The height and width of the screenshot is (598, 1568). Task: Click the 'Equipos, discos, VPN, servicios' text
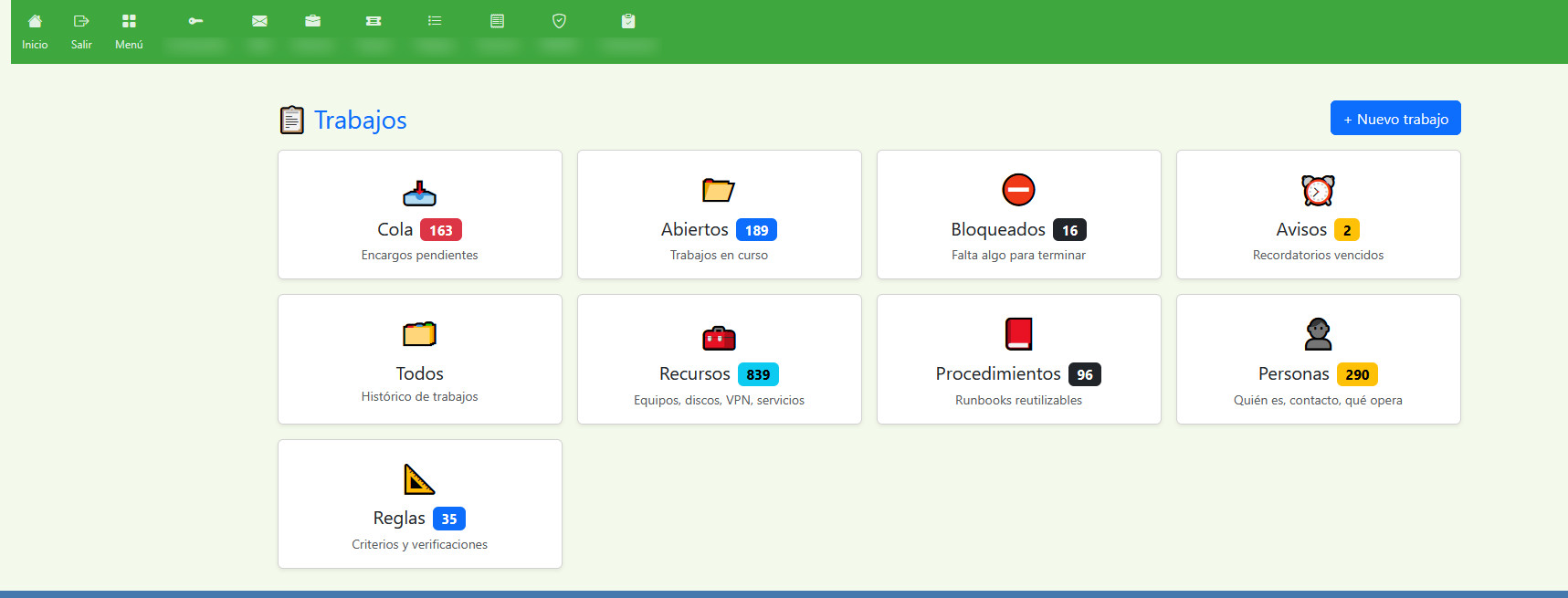coord(719,400)
